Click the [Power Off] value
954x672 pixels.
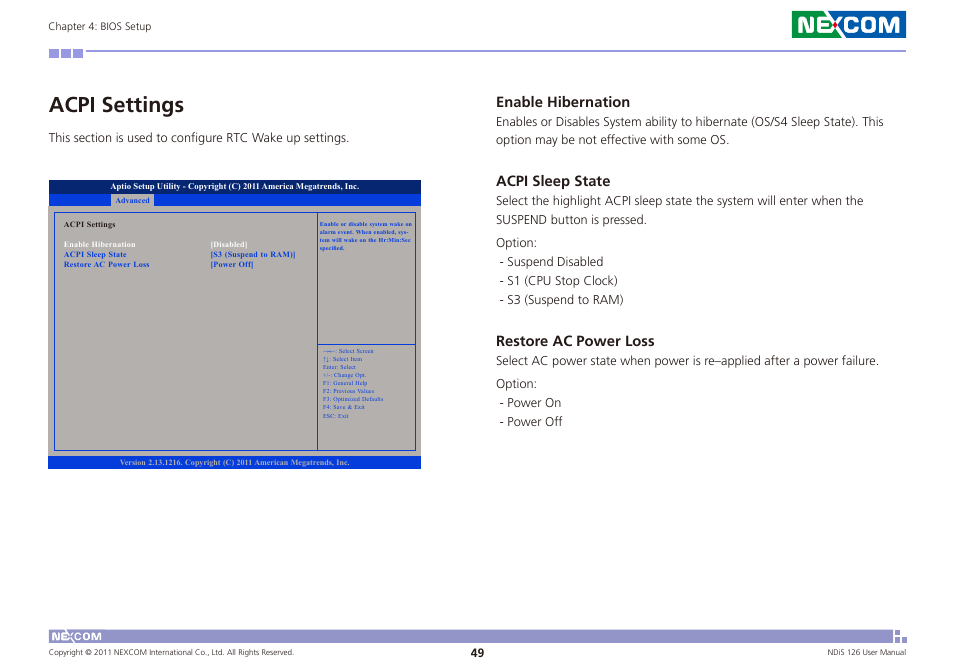[x=232, y=265]
